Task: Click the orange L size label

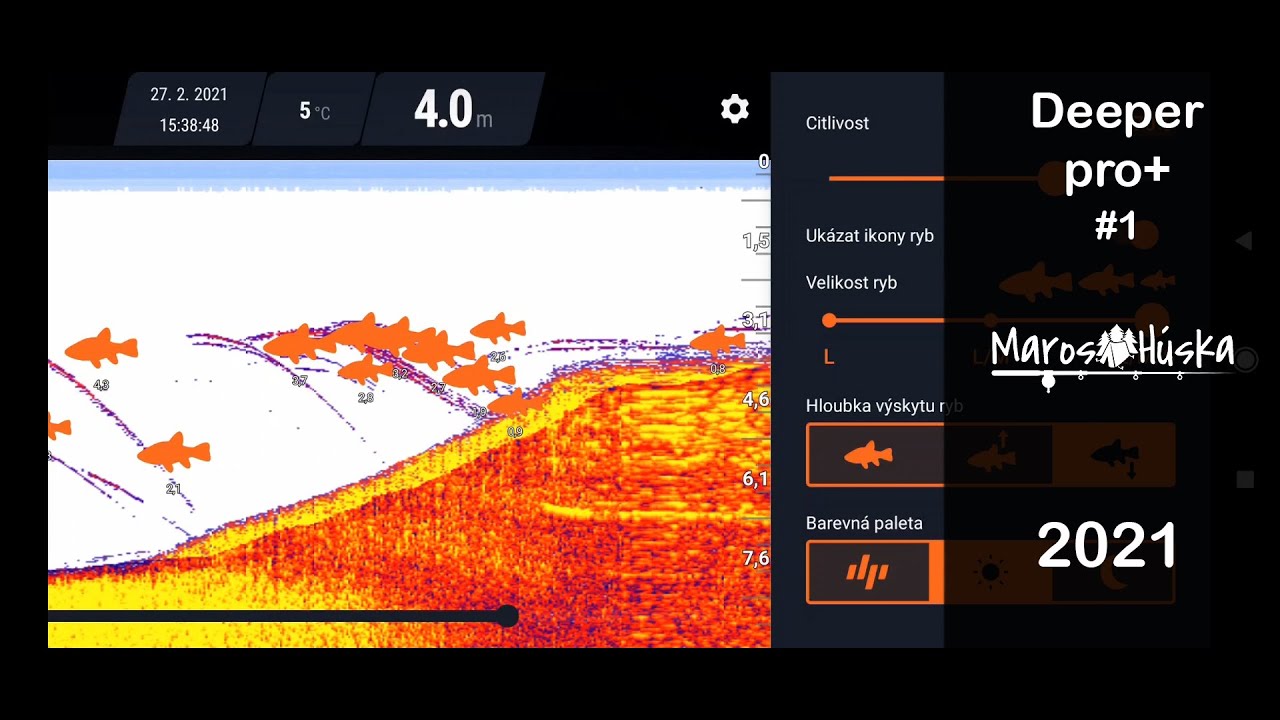Action: point(829,357)
